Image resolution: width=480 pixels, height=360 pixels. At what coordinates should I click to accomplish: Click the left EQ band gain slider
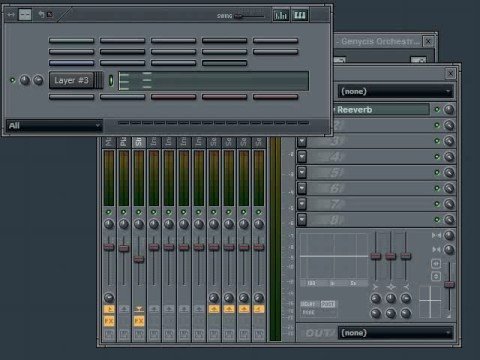pos(376,256)
